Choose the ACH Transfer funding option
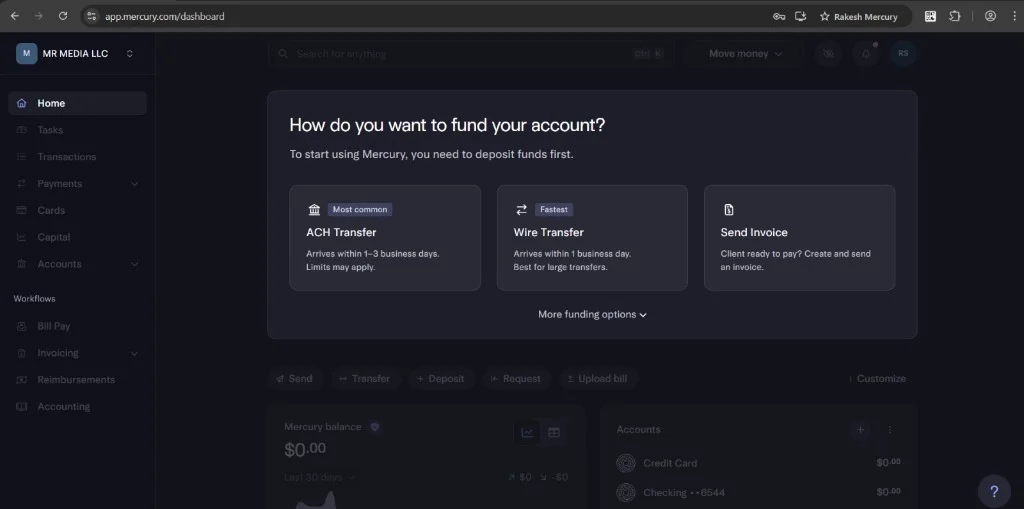Viewport: 1024px width, 509px height. pyautogui.click(x=385, y=238)
